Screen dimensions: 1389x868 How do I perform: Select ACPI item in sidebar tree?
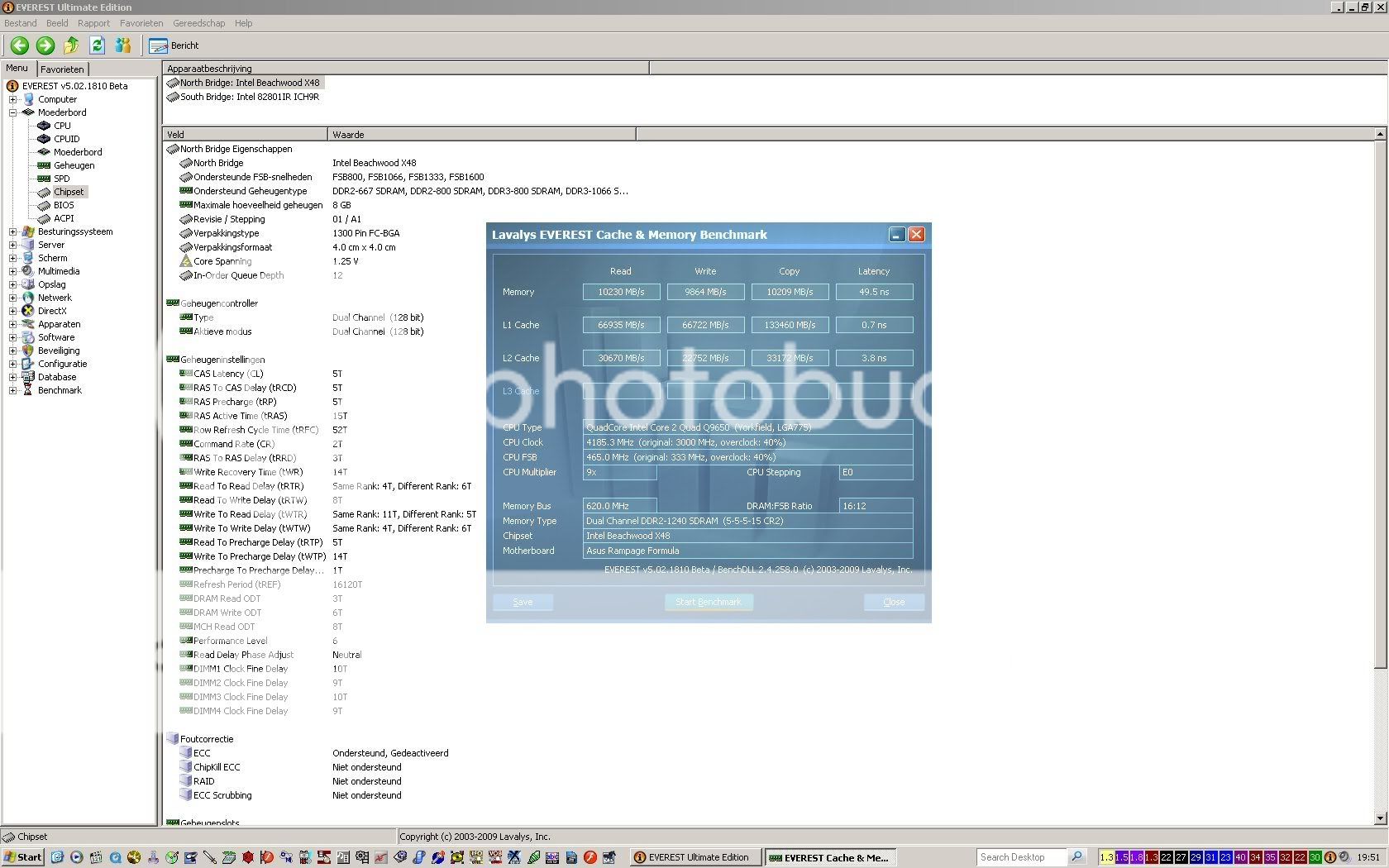(56, 218)
